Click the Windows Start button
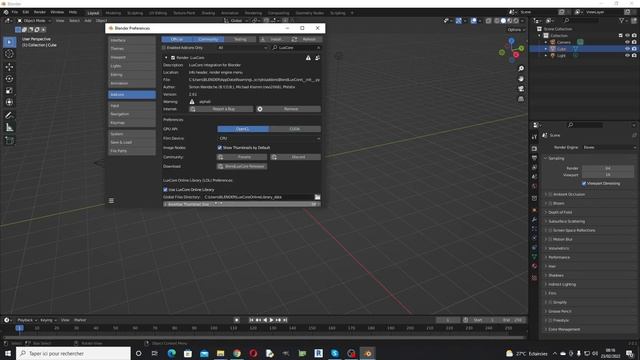Screen dimensions: 640x360 8,353
